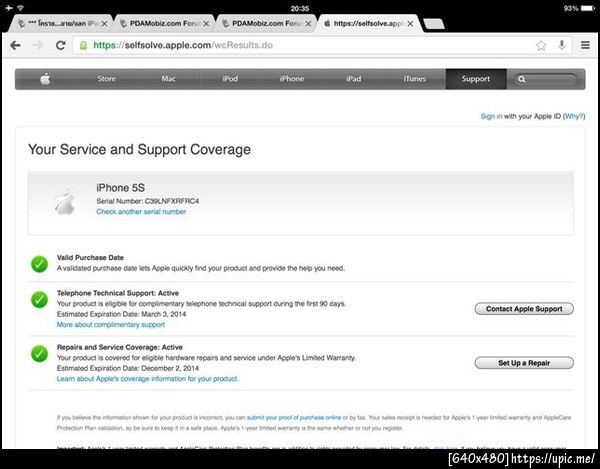Open Support in the Apple navigation
This screenshot has height=469, width=600.
pyautogui.click(x=476, y=79)
